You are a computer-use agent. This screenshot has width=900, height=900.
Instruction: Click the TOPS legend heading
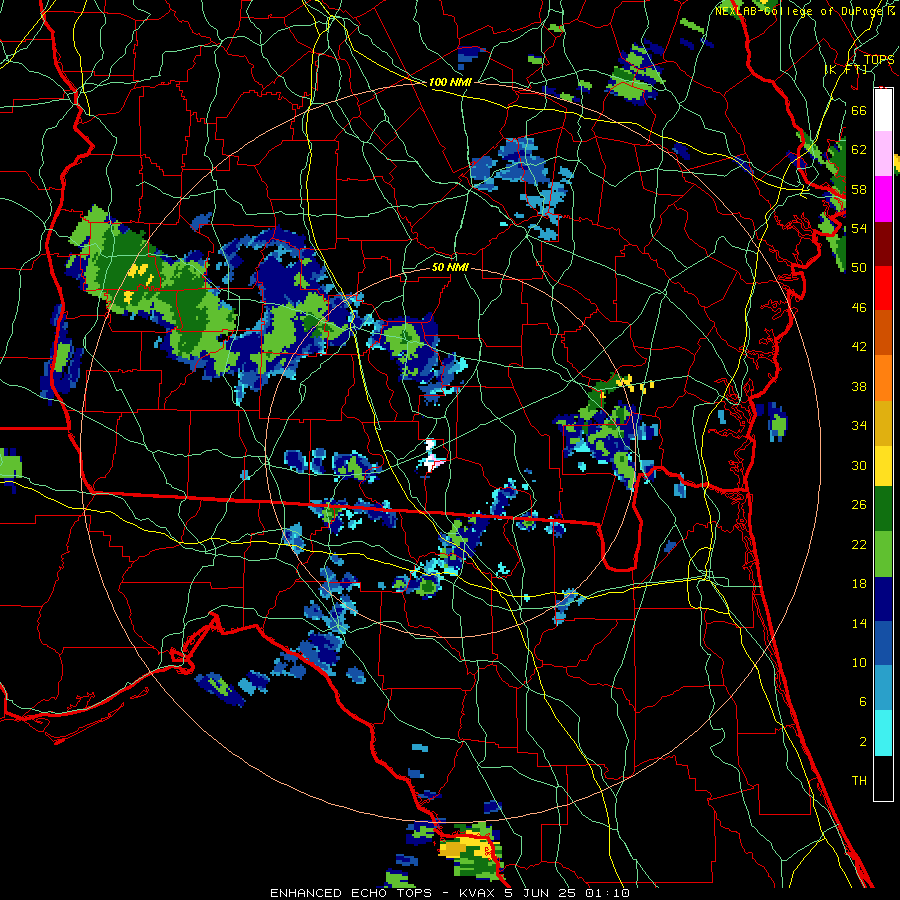pyautogui.click(x=879, y=60)
